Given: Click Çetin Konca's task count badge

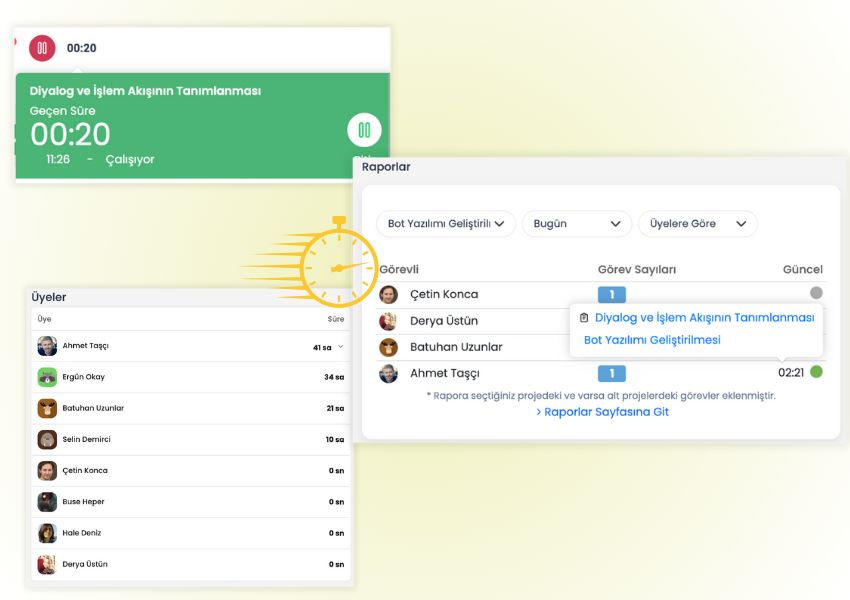Looking at the screenshot, I should pyautogui.click(x=611, y=295).
